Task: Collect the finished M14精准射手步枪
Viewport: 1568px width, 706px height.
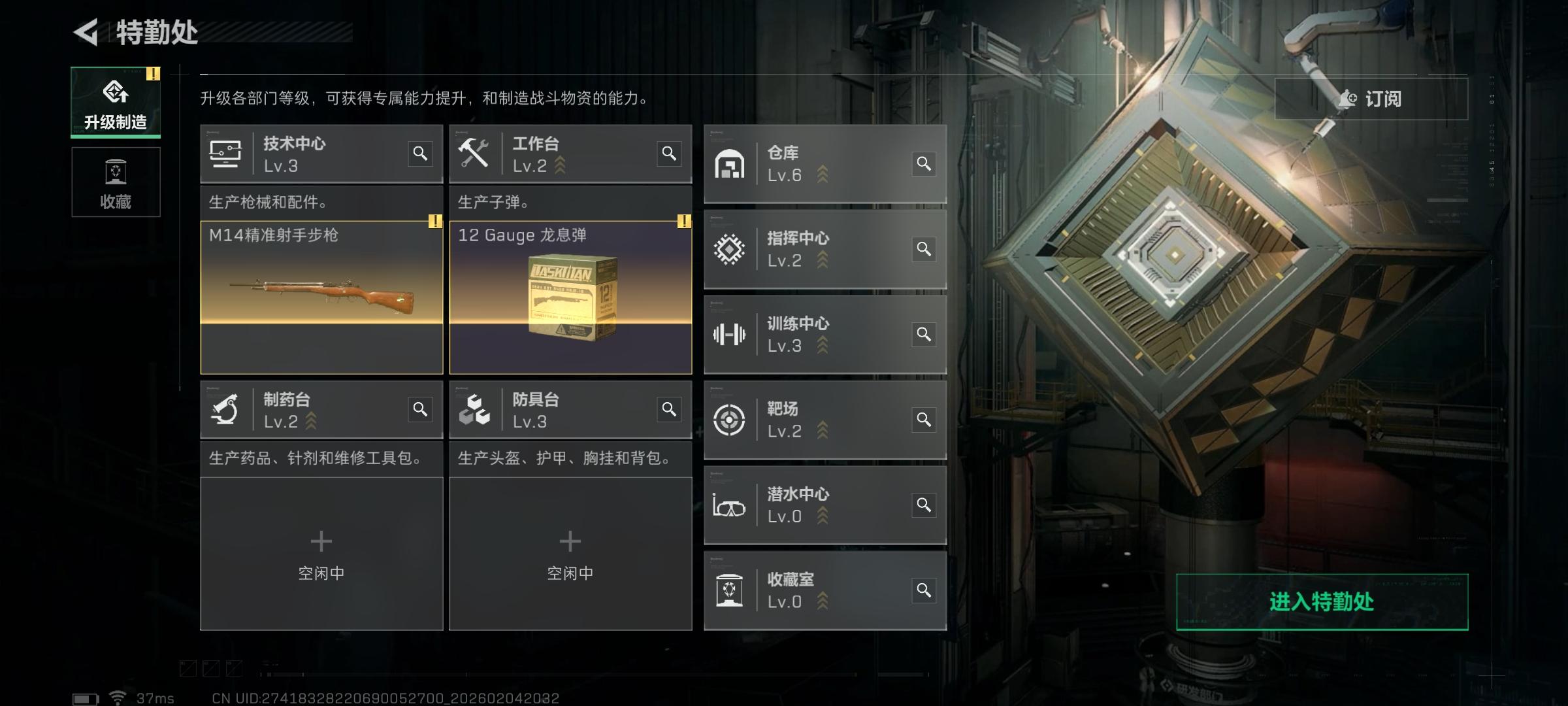Action: coord(321,297)
